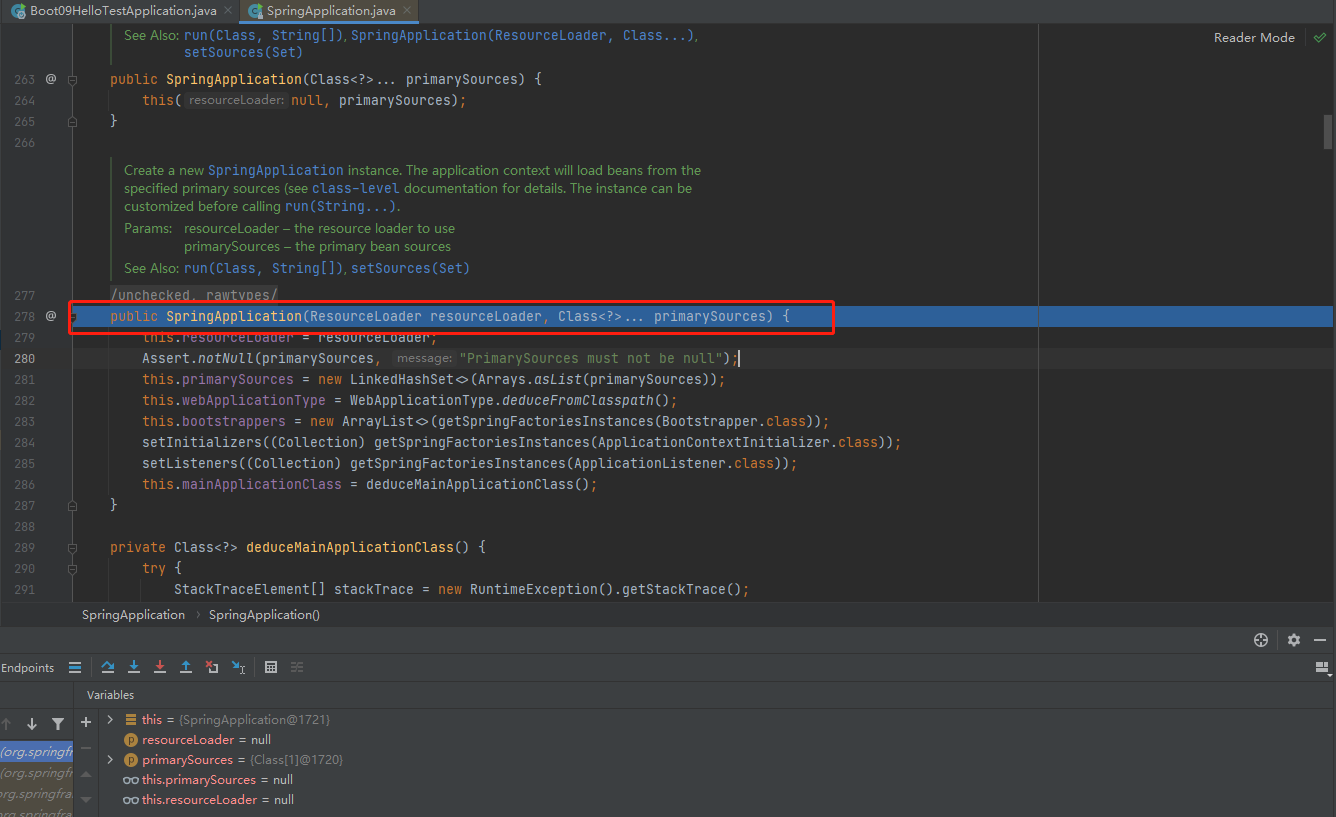Viewport: 1336px width, 817px height.
Task: Collapse code fold at line 263
Action: pos(72,80)
